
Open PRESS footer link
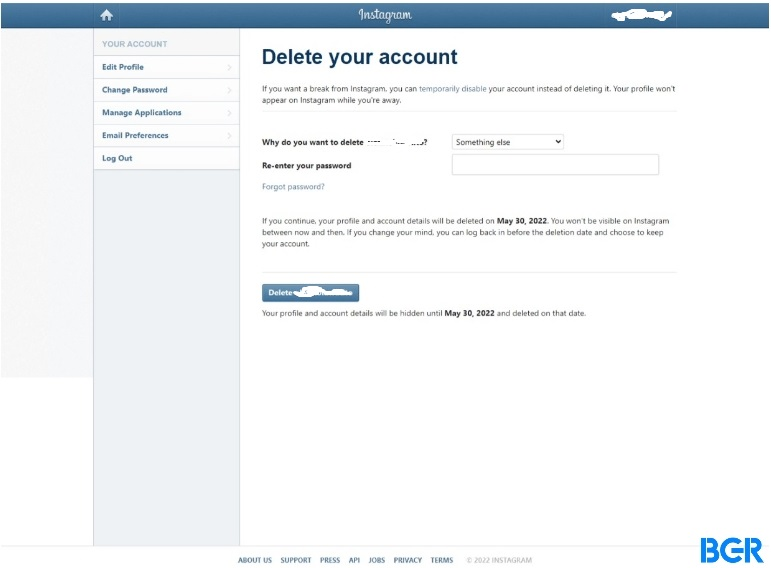coord(330,560)
